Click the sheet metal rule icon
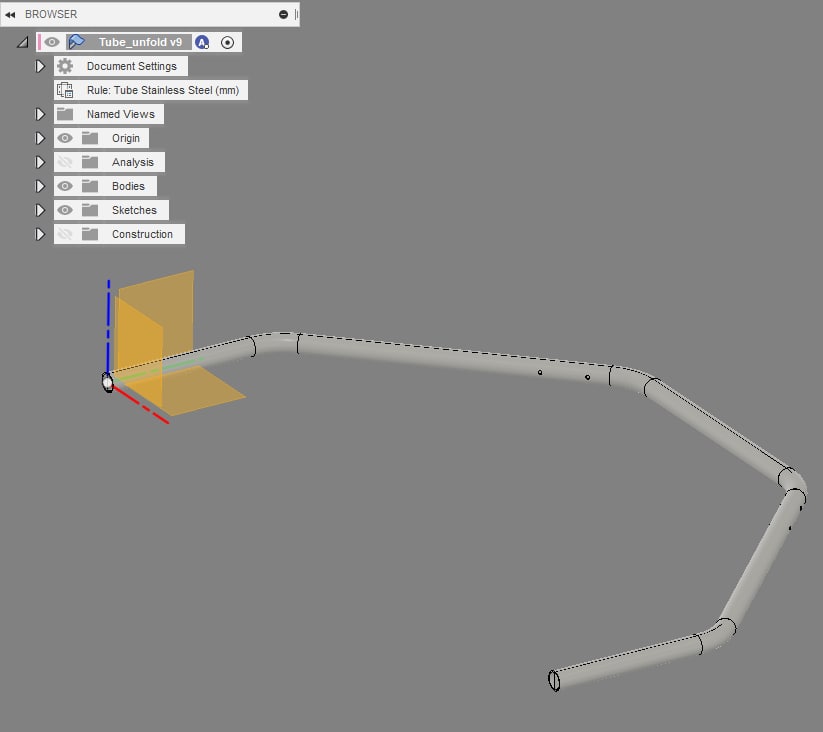This screenshot has width=823, height=732. pos(65,90)
